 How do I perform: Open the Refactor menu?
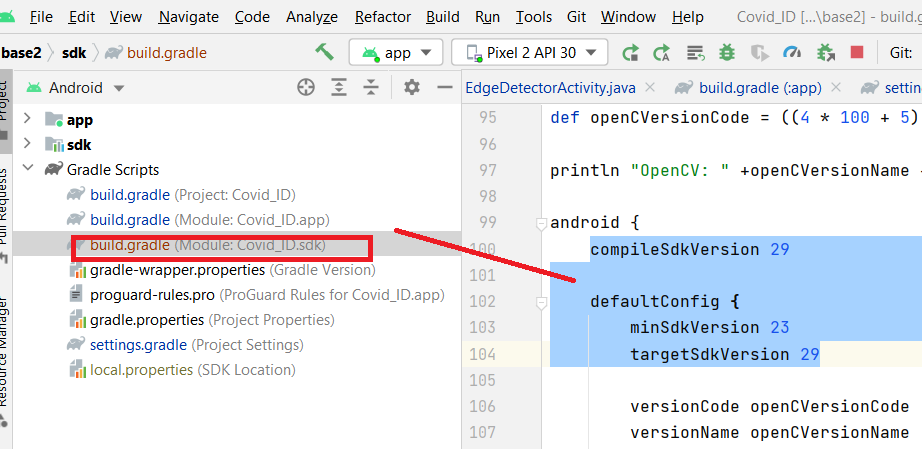382,17
